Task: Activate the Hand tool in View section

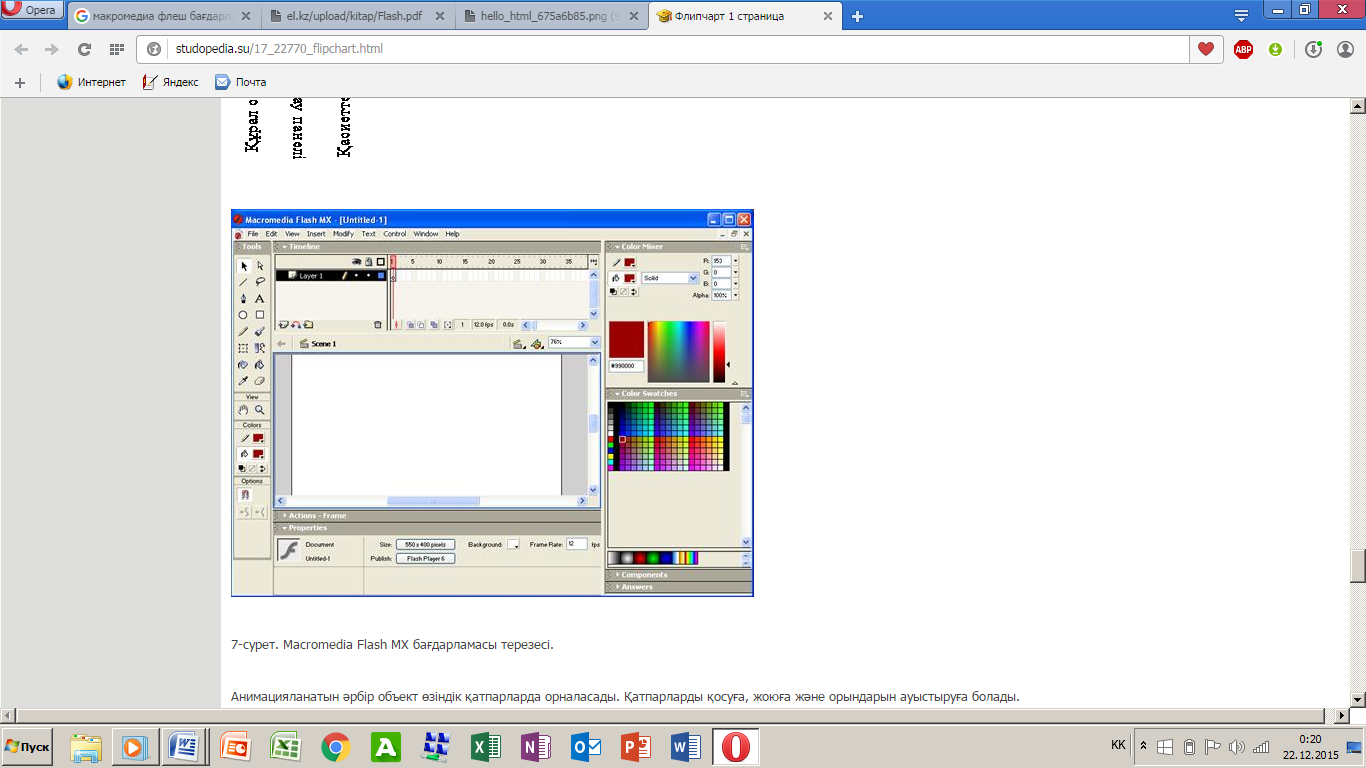Action: [243, 410]
